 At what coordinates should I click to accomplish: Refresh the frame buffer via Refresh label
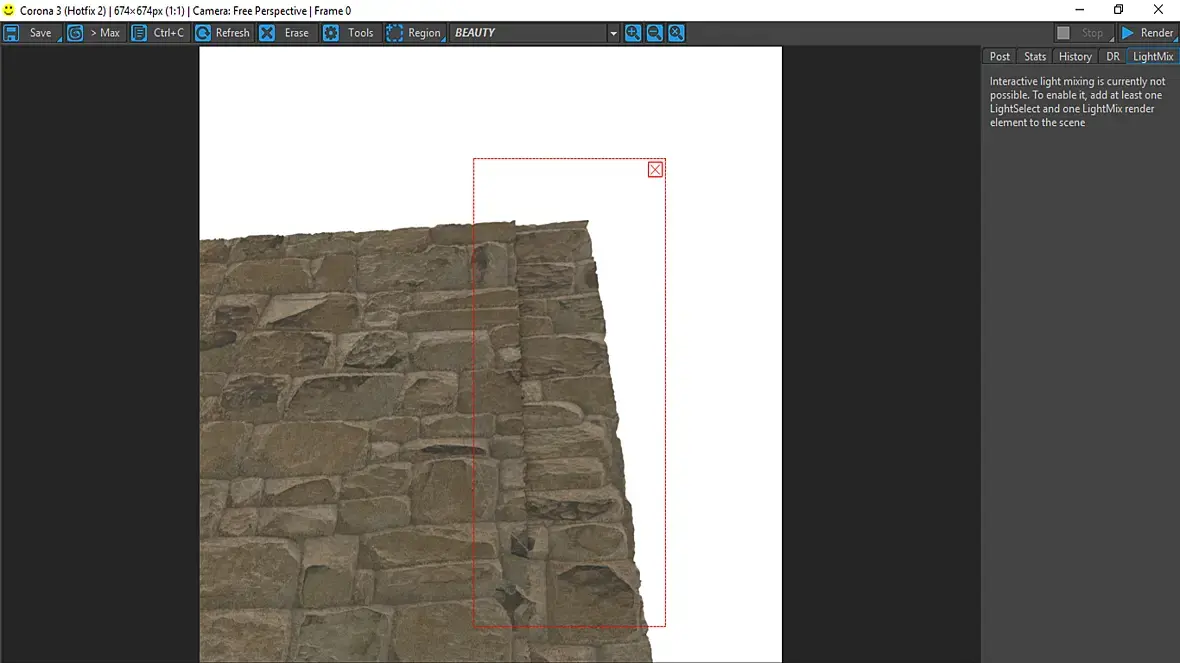coord(233,33)
